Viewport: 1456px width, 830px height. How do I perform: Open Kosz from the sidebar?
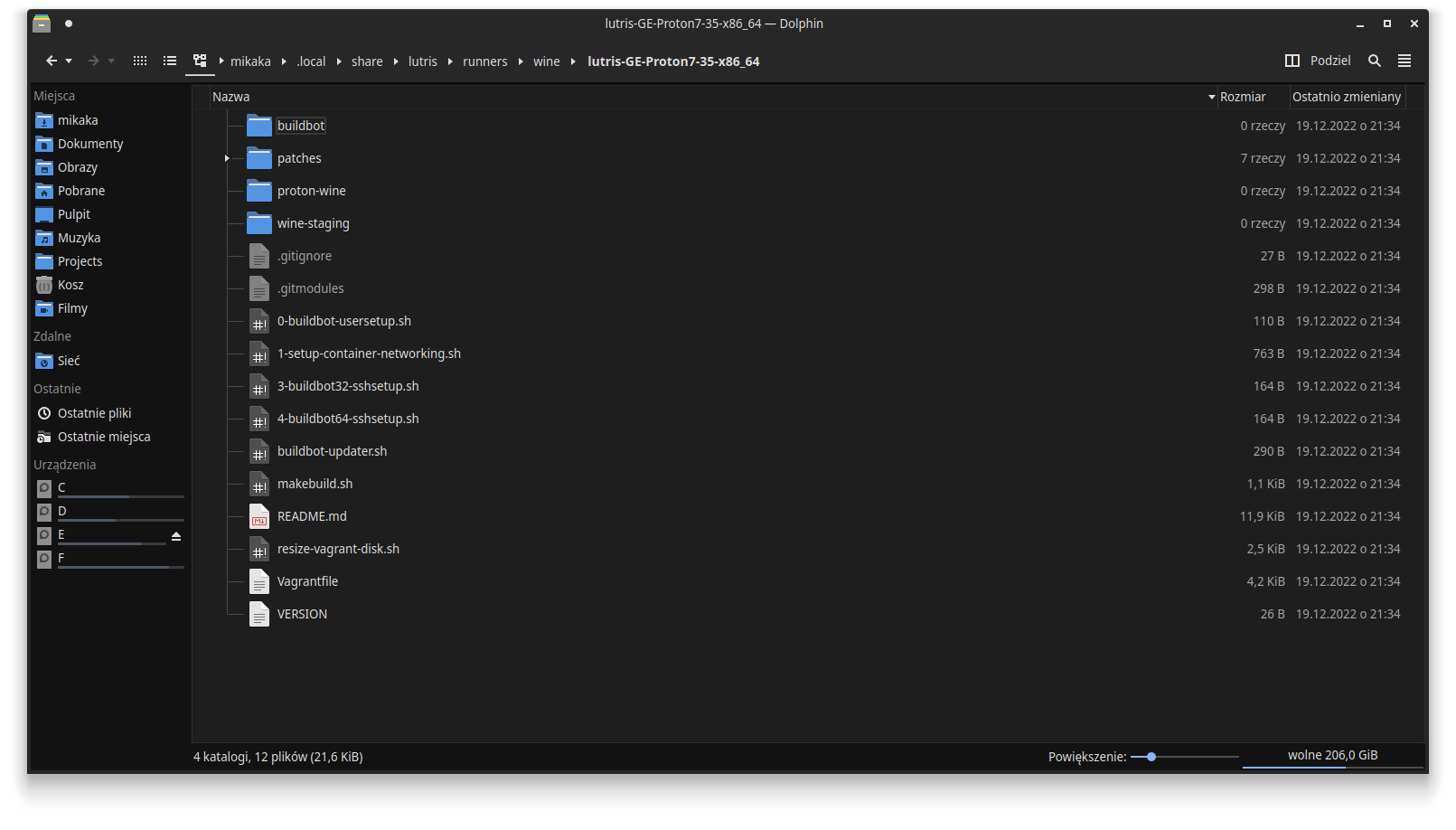click(71, 284)
